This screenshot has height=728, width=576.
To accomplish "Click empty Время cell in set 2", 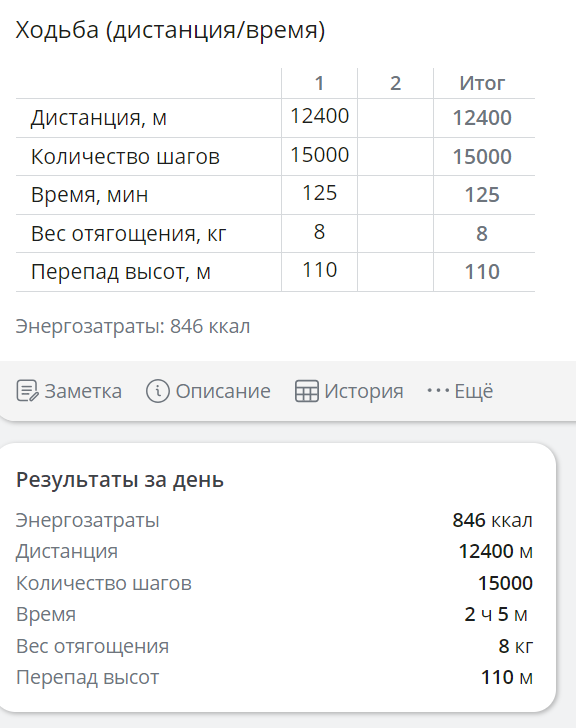I will pos(395,195).
